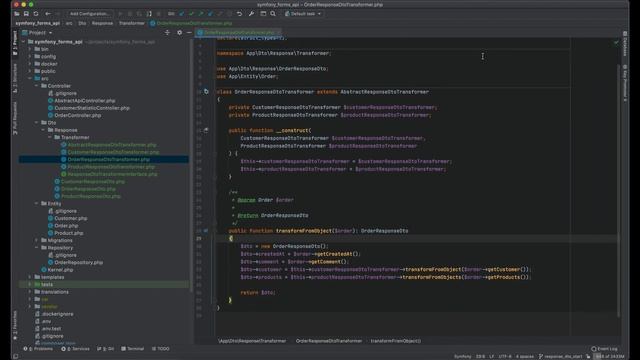Click the Add Configuration button
640x360 pixels.
click(89, 14)
